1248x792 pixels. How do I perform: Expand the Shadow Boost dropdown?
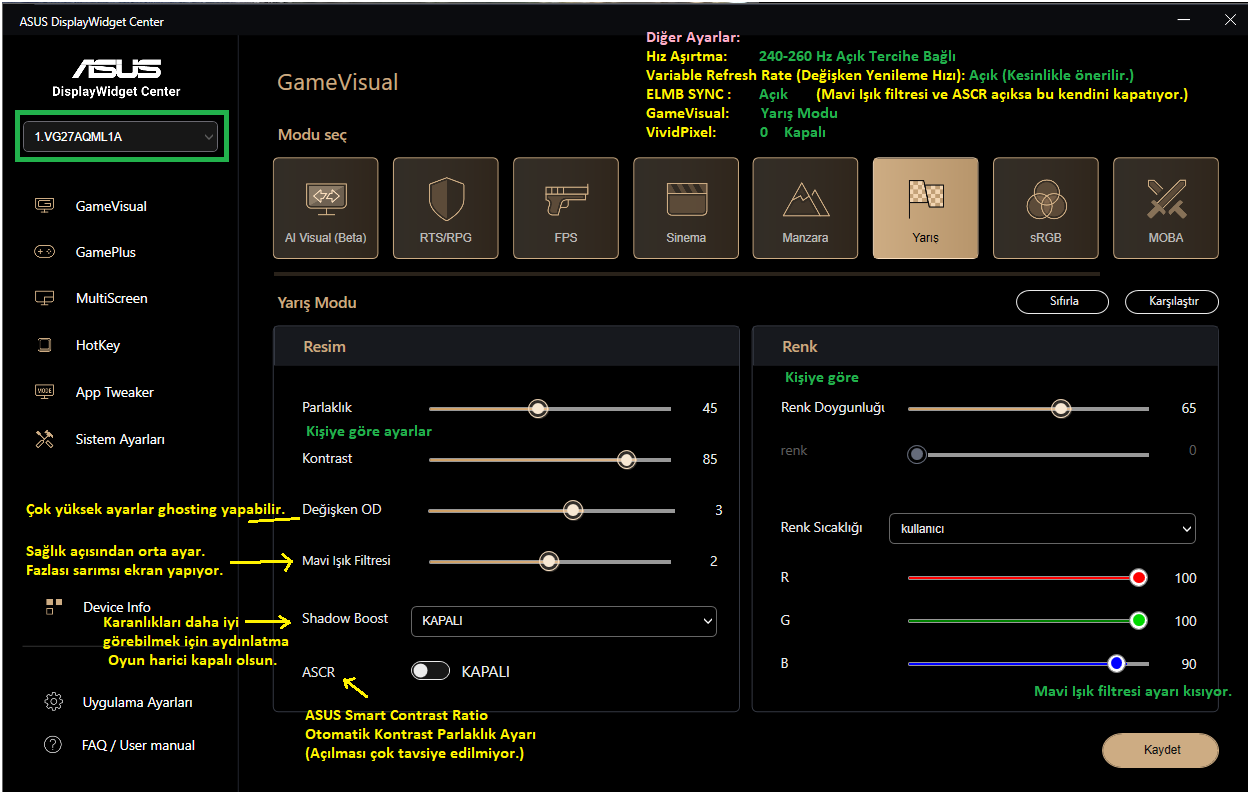tap(563, 621)
